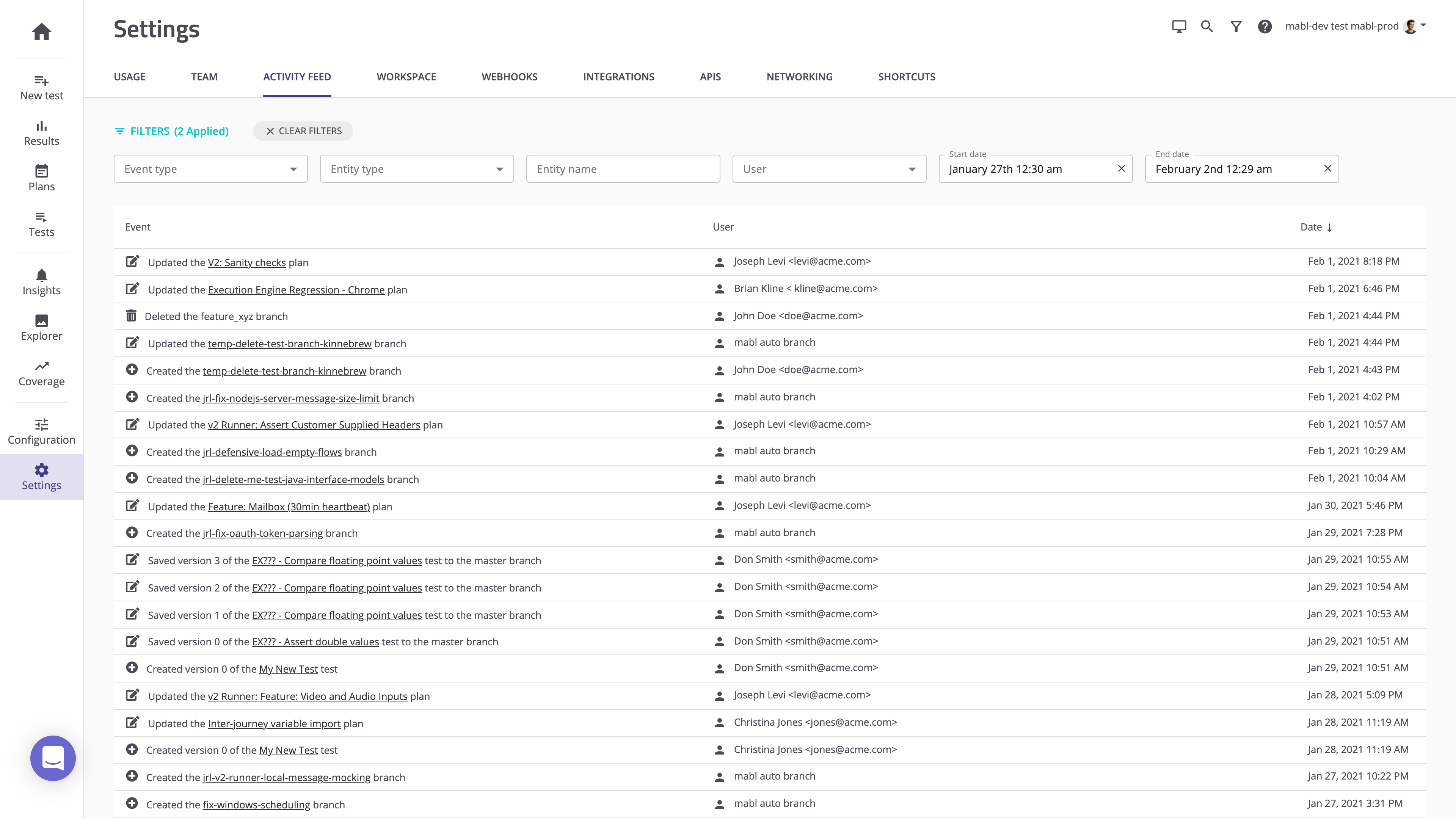Switch to the Integrations tab
This screenshot has height=819, width=1456.
pyautogui.click(x=618, y=77)
